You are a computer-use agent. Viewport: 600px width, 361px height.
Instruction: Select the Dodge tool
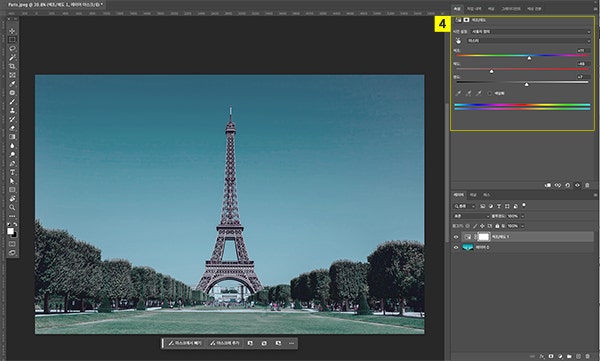tap(12, 154)
